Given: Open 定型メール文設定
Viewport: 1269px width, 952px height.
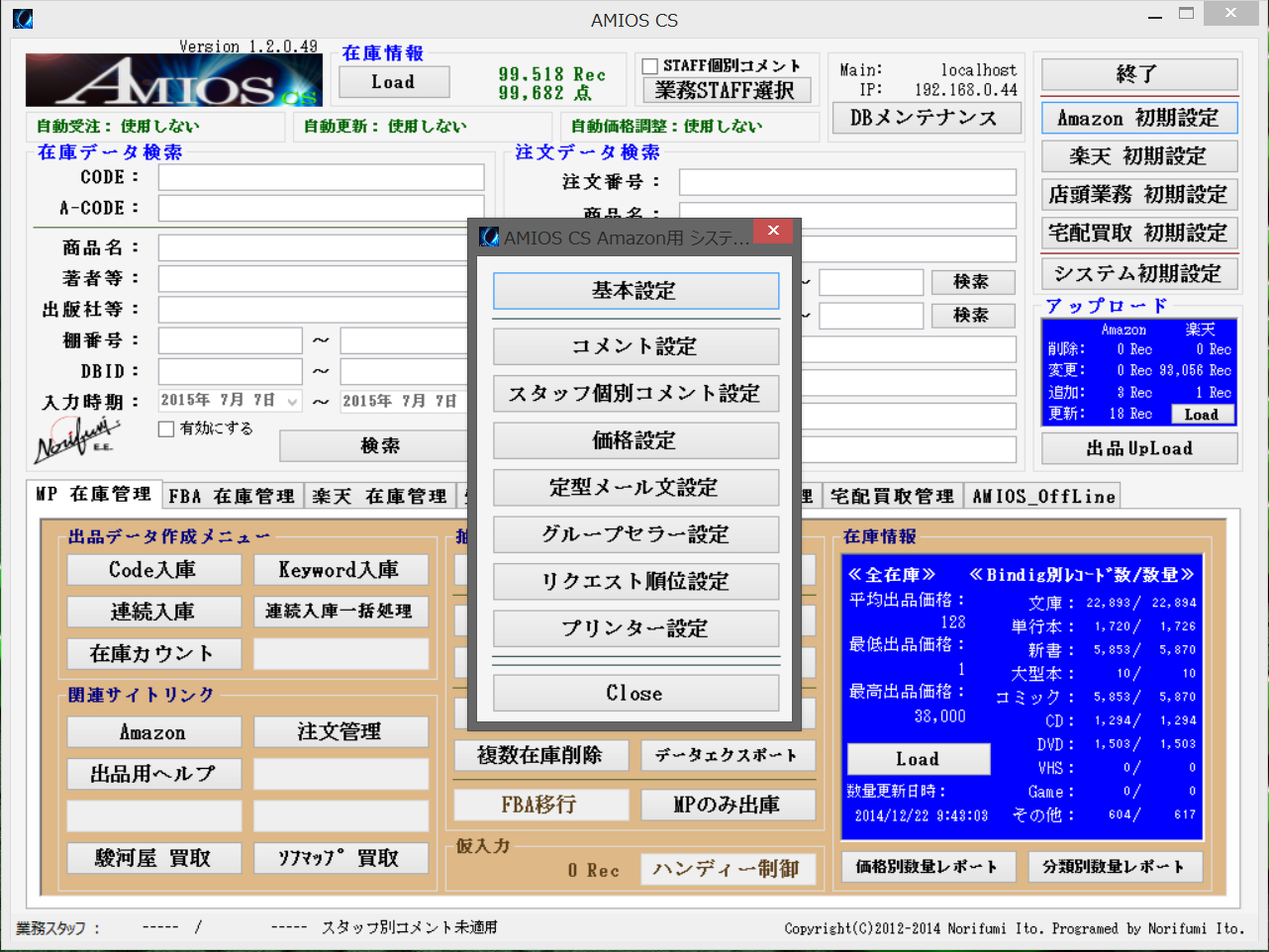Looking at the screenshot, I should coord(635,488).
